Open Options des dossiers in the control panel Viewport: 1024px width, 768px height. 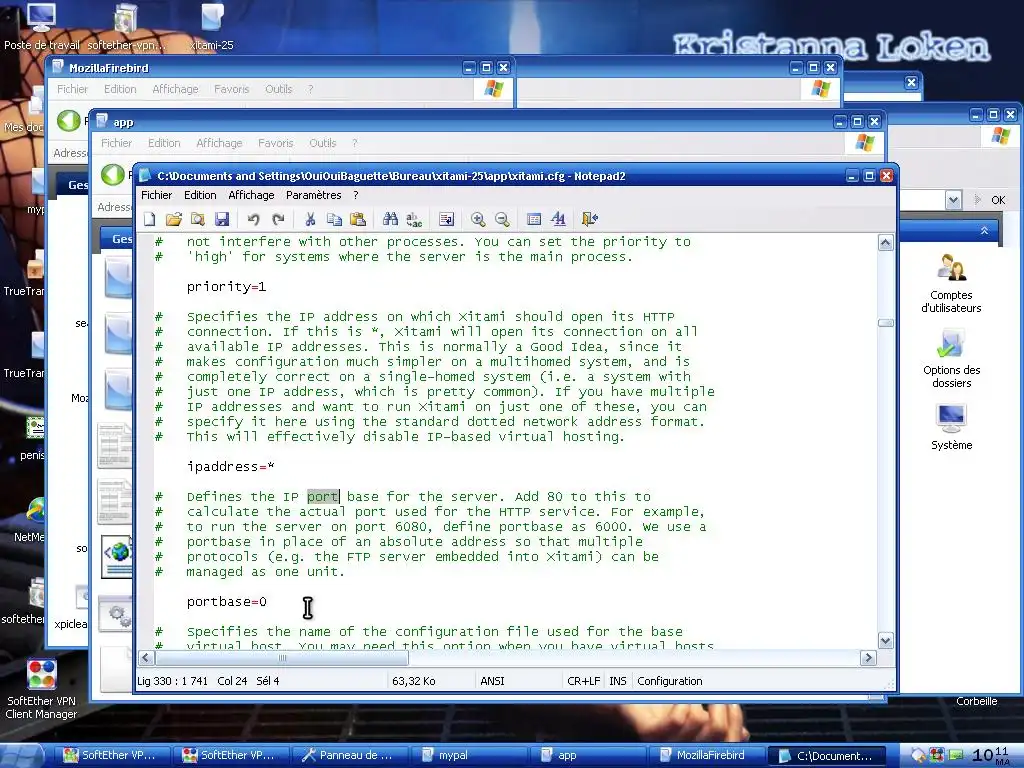tap(951, 359)
